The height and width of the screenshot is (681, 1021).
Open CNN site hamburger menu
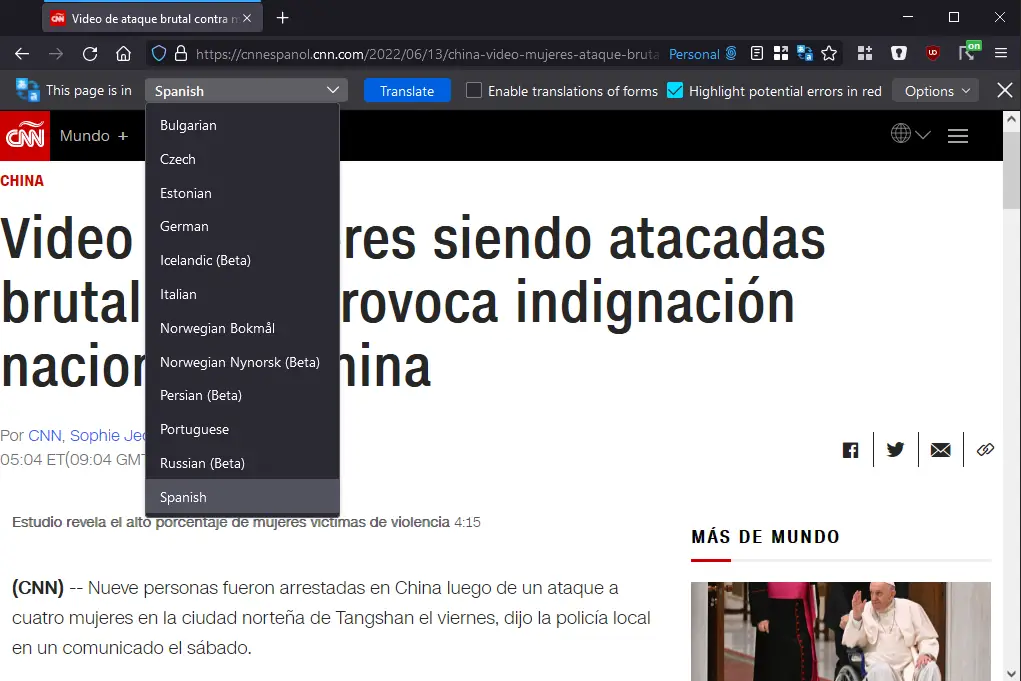tap(958, 135)
